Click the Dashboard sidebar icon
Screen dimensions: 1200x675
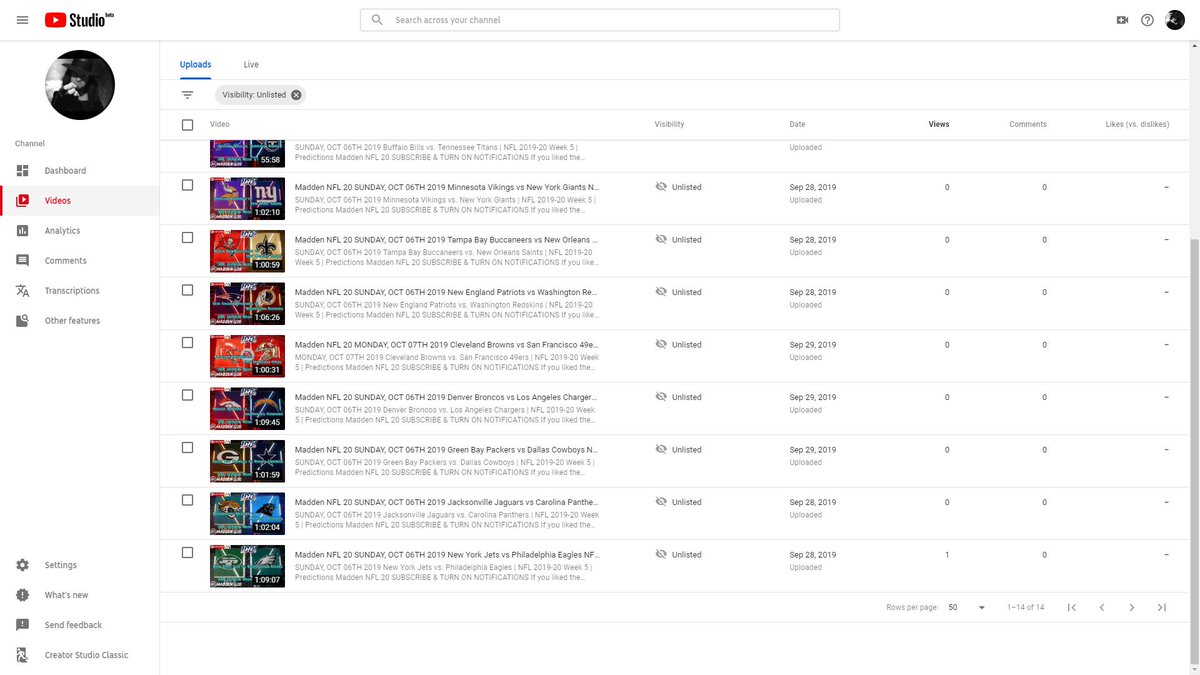pyautogui.click(x=22, y=171)
